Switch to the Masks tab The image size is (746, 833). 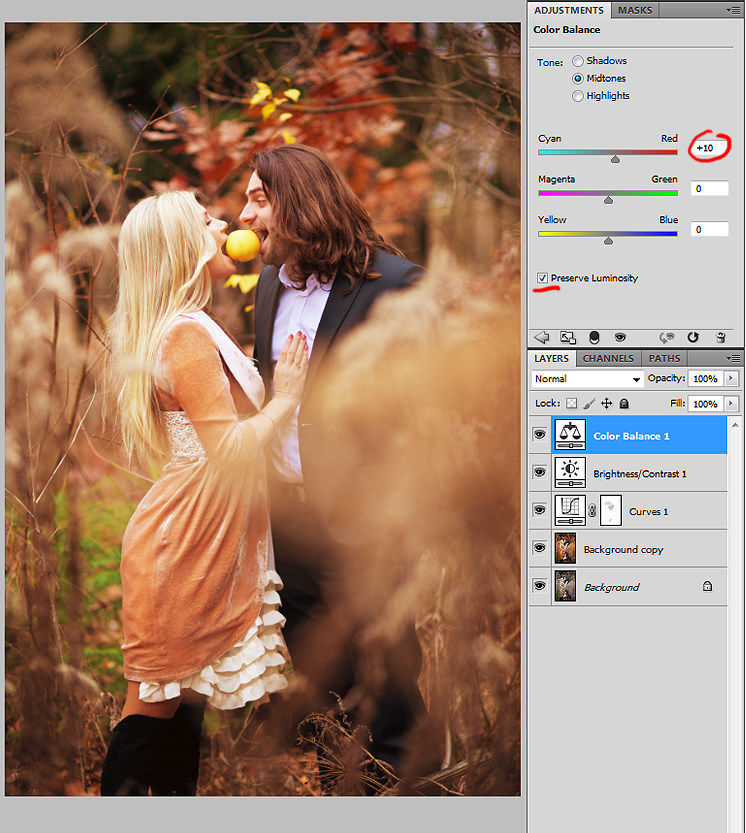point(635,10)
